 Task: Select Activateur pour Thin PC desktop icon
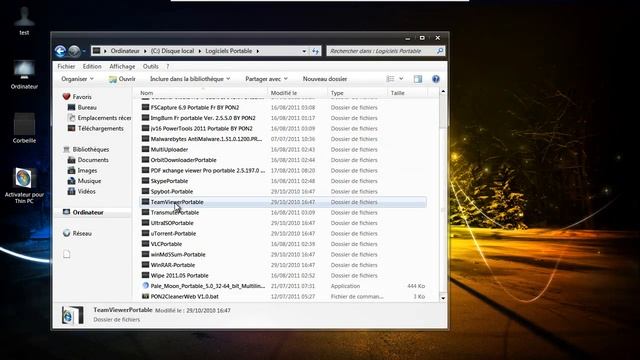(x=24, y=186)
